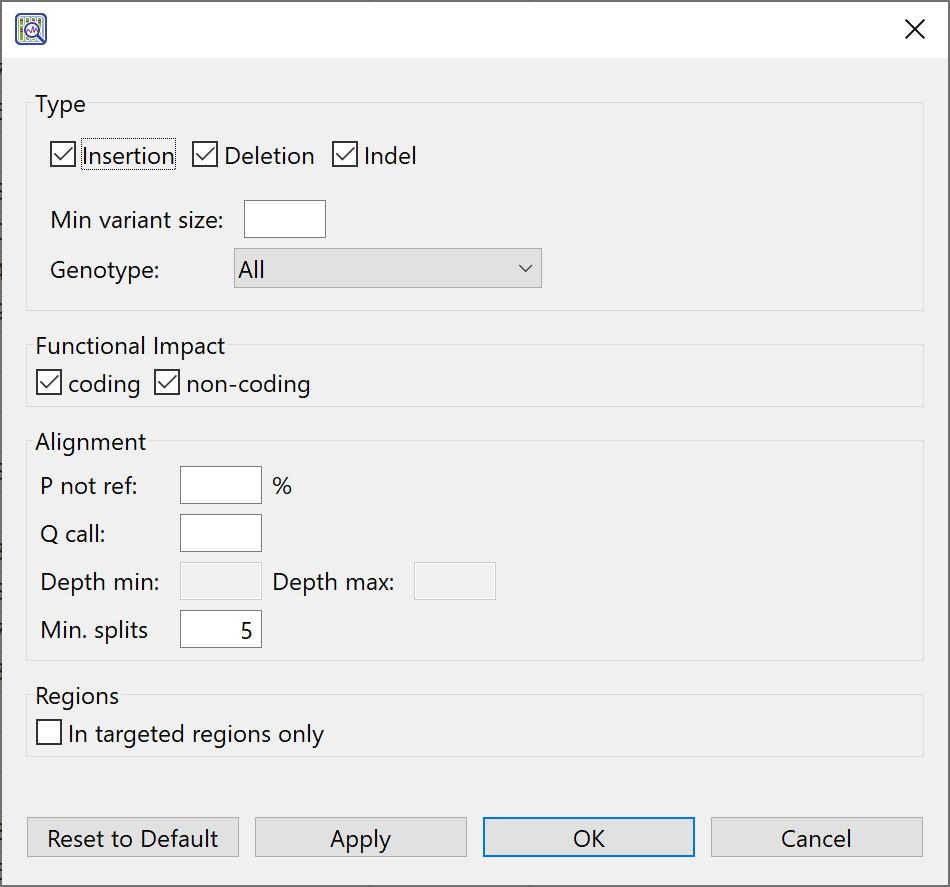
Task: Click the Depth max field
Action: point(455,581)
